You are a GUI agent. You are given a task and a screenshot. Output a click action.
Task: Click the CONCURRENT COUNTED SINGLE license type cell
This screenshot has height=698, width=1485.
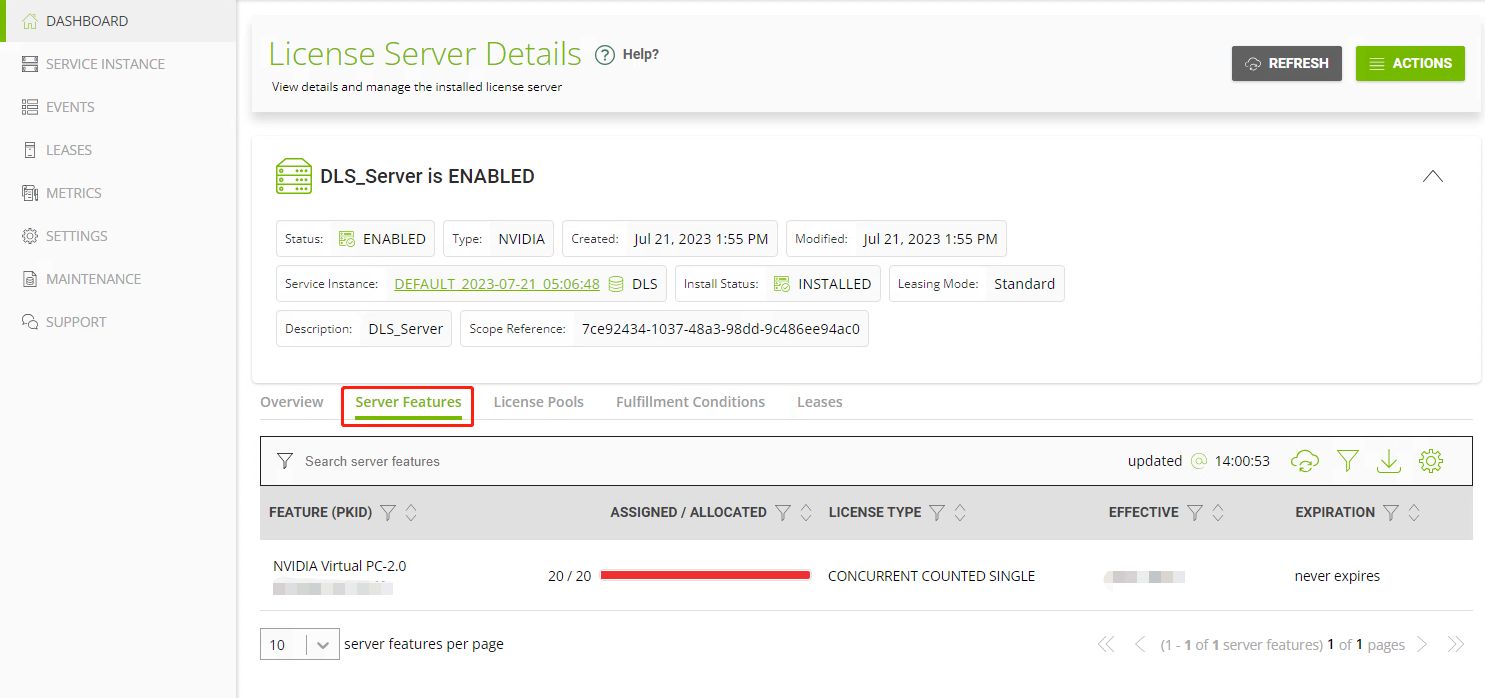pyautogui.click(x=932, y=576)
